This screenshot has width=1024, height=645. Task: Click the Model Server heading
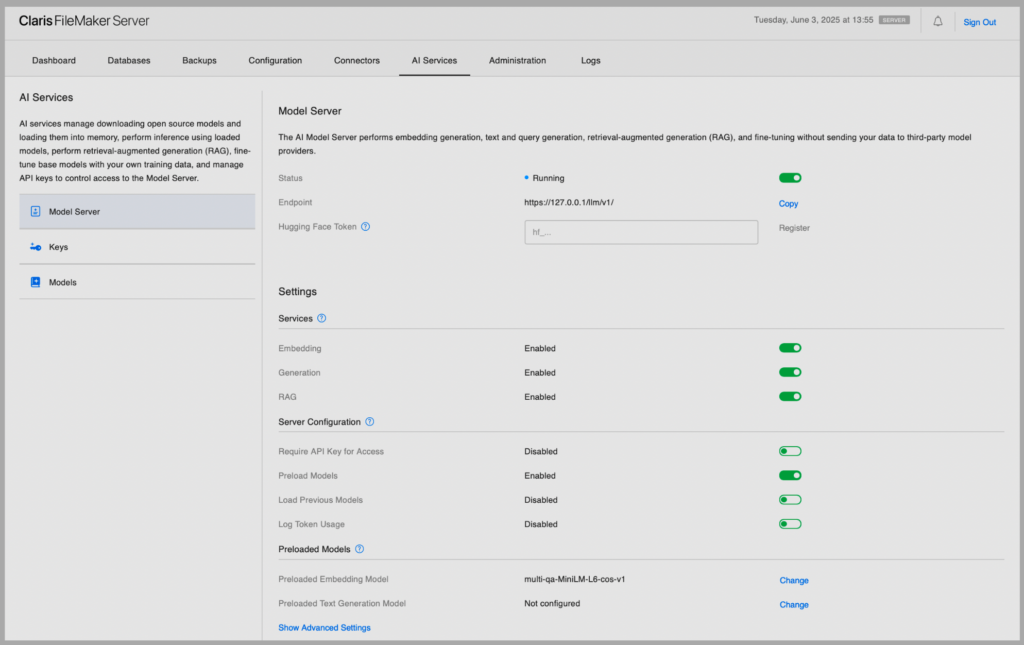coord(310,111)
